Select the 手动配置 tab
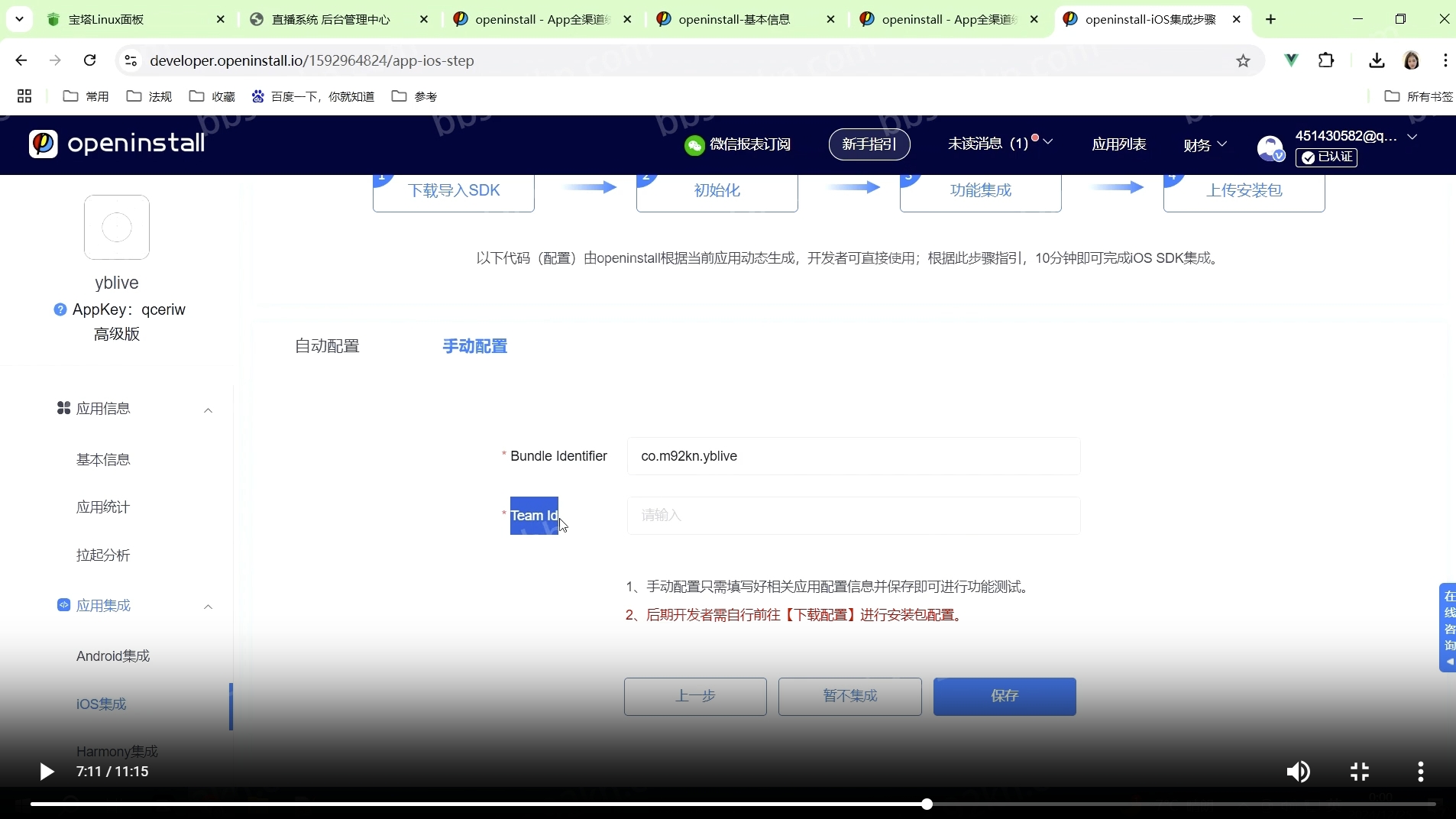Image resolution: width=1456 pixels, height=819 pixels. (x=475, y=346)
